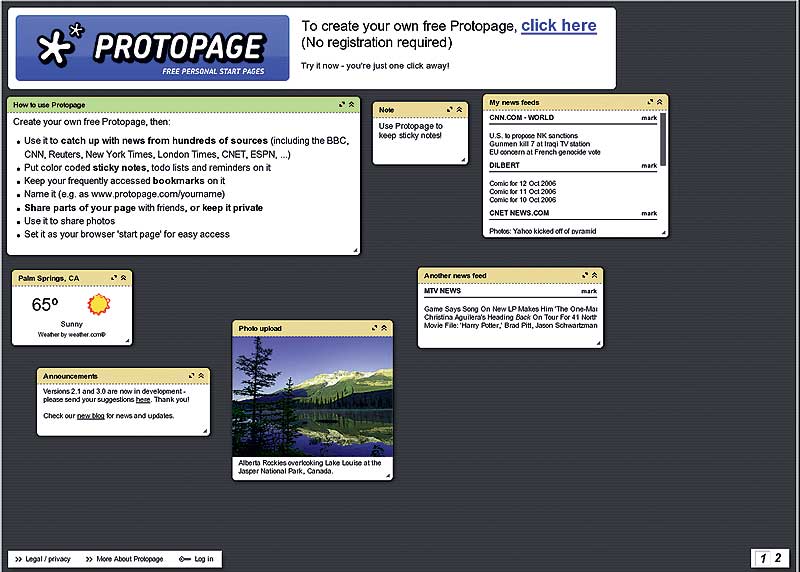Click the photo caption 'Alberta Rockies overlooking Lake Louise'
Image resolution: width=800 pixels, height=572 pixels.
pos(310,467)
